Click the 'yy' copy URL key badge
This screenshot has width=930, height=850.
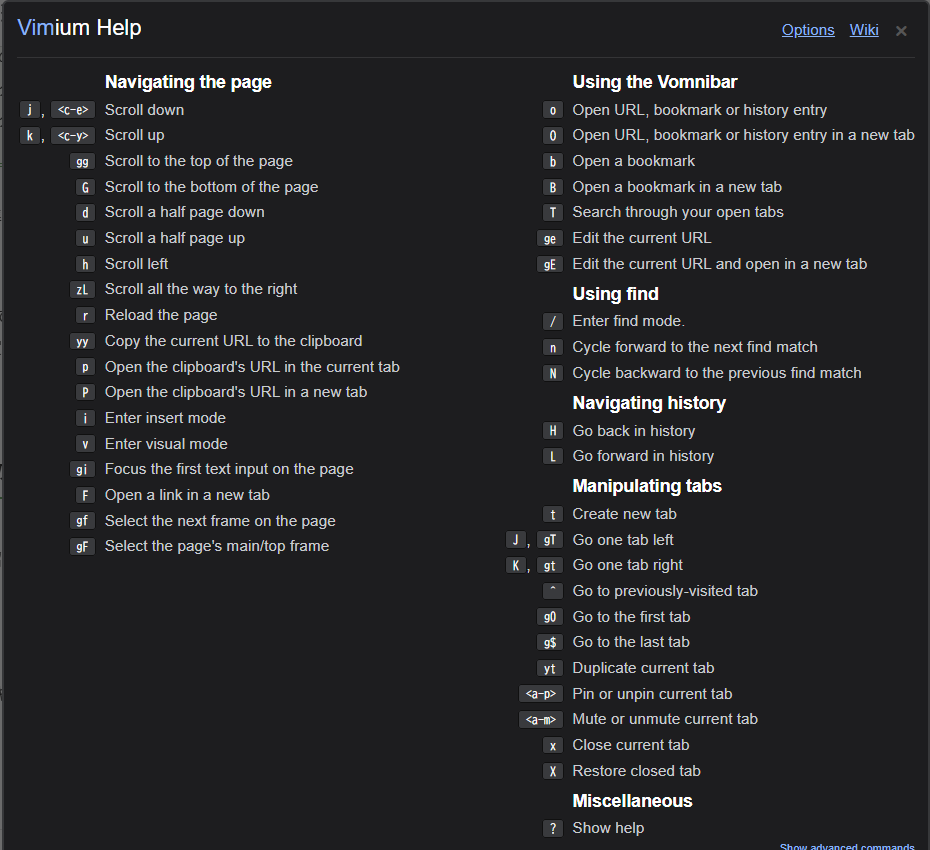[x=83, y=341]
